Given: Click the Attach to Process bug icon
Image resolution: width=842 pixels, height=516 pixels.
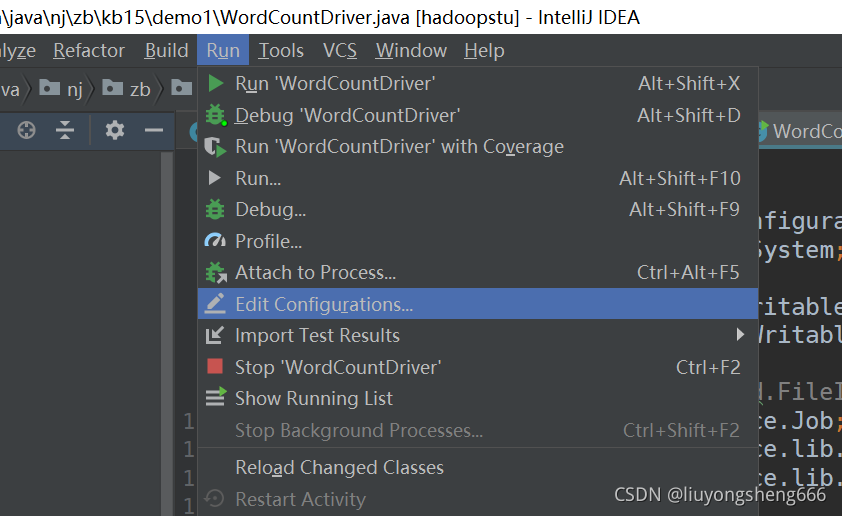Looking at the screenshot, I should (x=216, y=273).
